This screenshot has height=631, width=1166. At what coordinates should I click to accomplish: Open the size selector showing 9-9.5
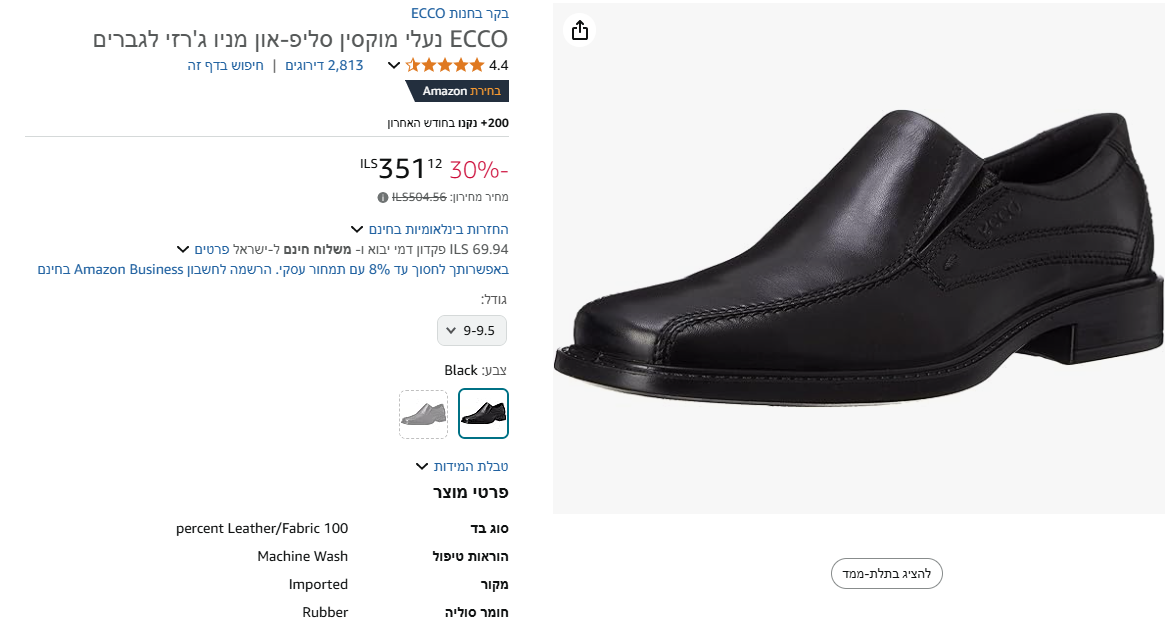point(471,330)
